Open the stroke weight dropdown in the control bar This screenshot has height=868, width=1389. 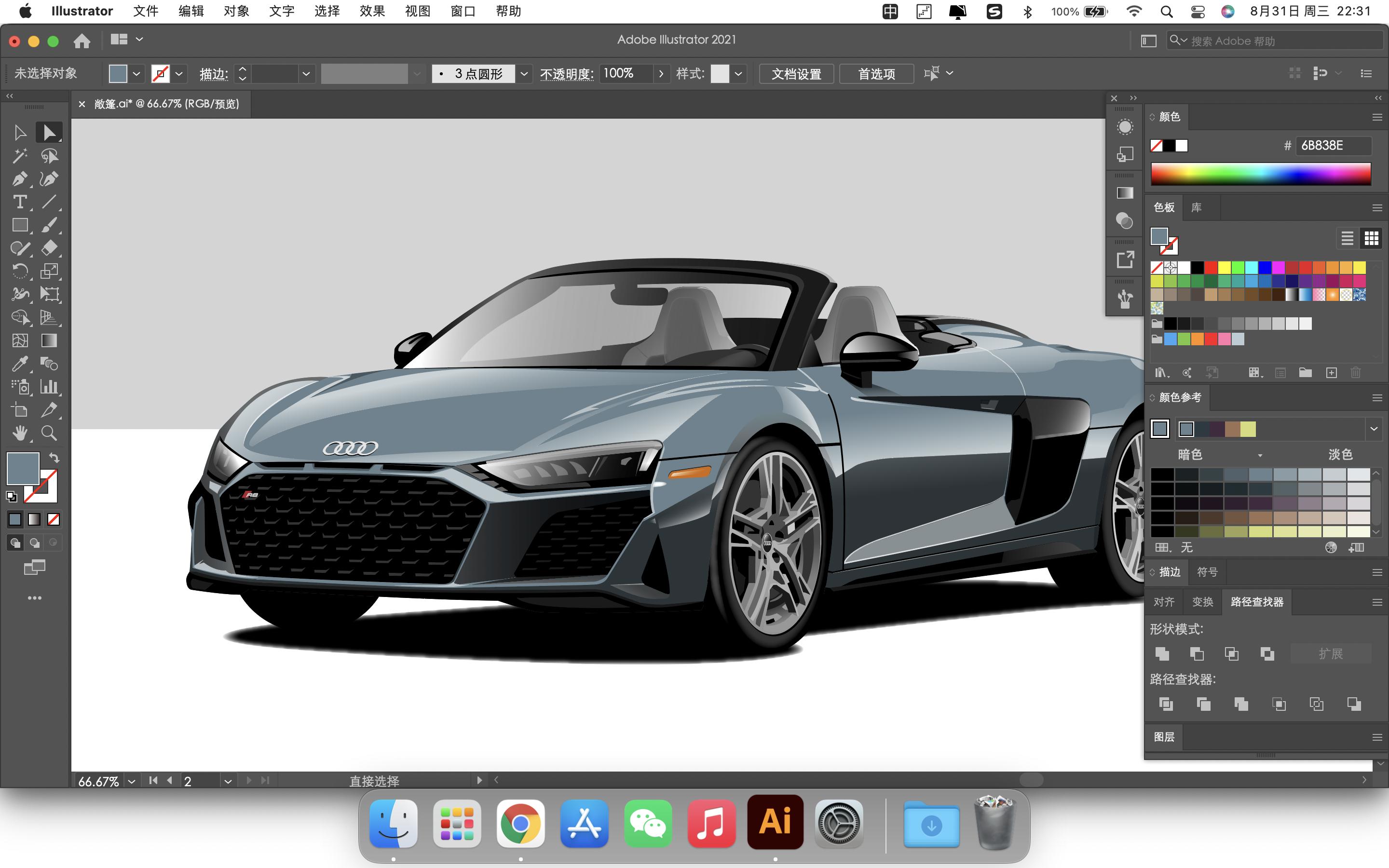click(x=306, y=73)
